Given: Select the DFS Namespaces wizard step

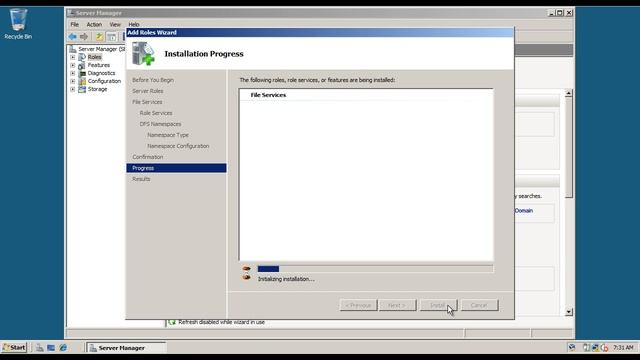Looking at the screenshot, I should (160, 124).
